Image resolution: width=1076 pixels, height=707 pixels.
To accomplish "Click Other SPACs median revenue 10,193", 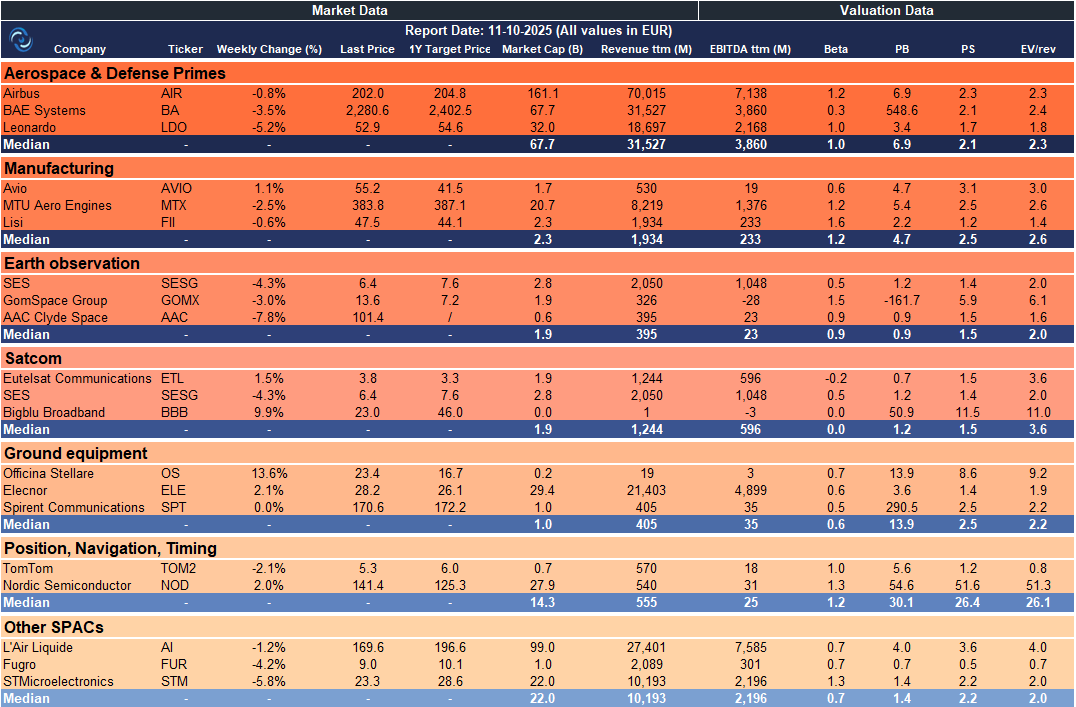I will point(646,698).
